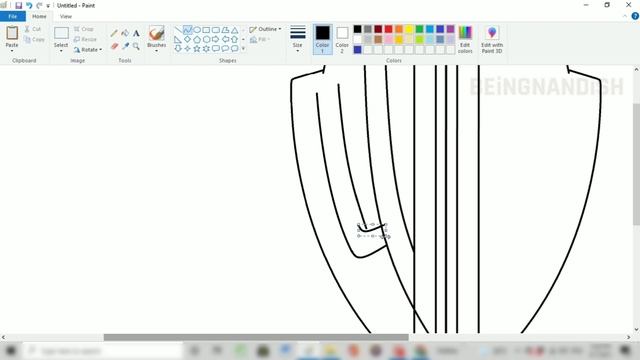Image resolution: width=640 pixels, height=360 pixels.
Task: Pick the Hexagon shape
Action: tap(206, 39)
